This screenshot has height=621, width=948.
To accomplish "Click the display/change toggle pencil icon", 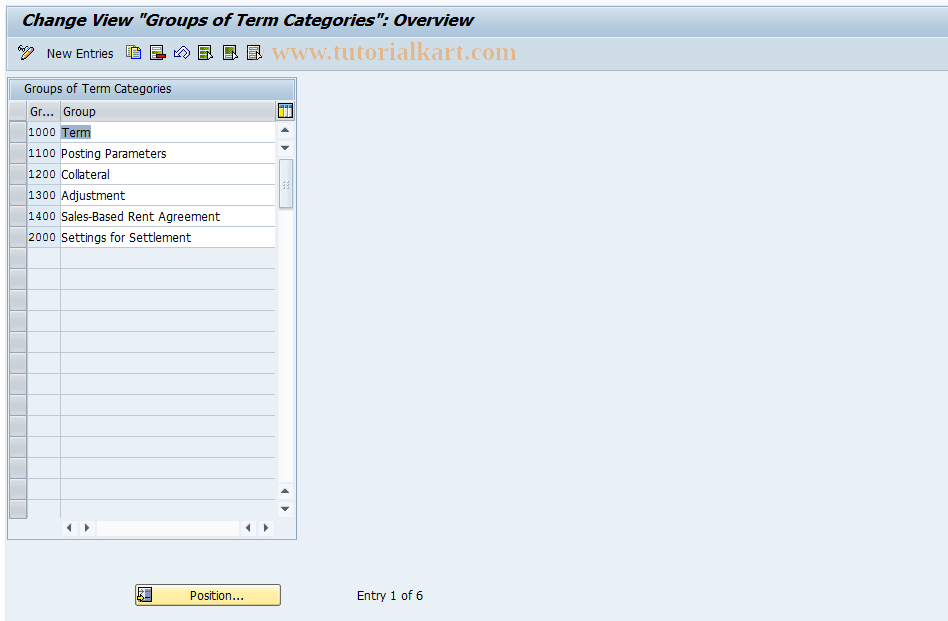I will pyautogui.click(x=25, y=53).
